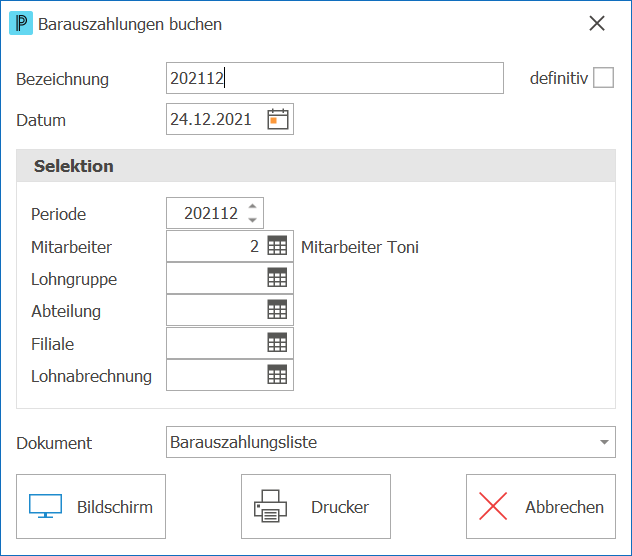
Task: Close the Barauszahlungen buchen dialog
Action: click(597, 23)
